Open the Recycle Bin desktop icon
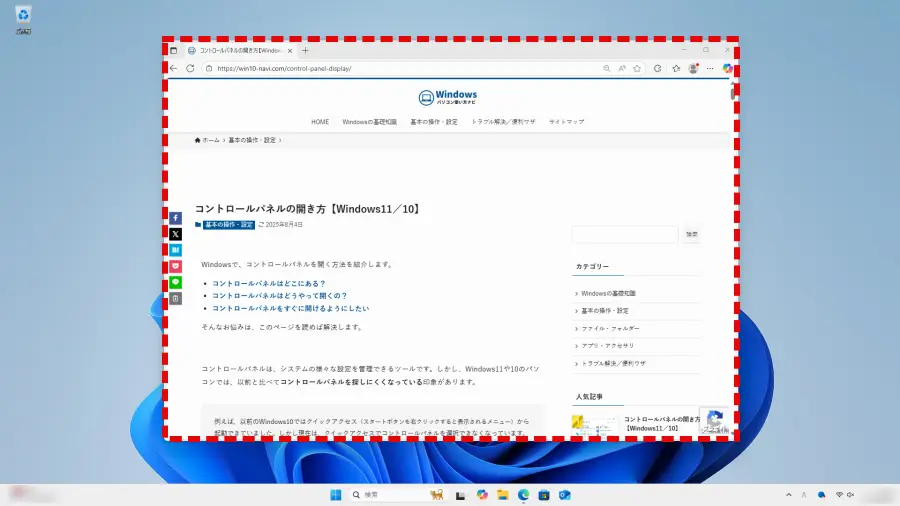900x506 pixels. [23, 19]
